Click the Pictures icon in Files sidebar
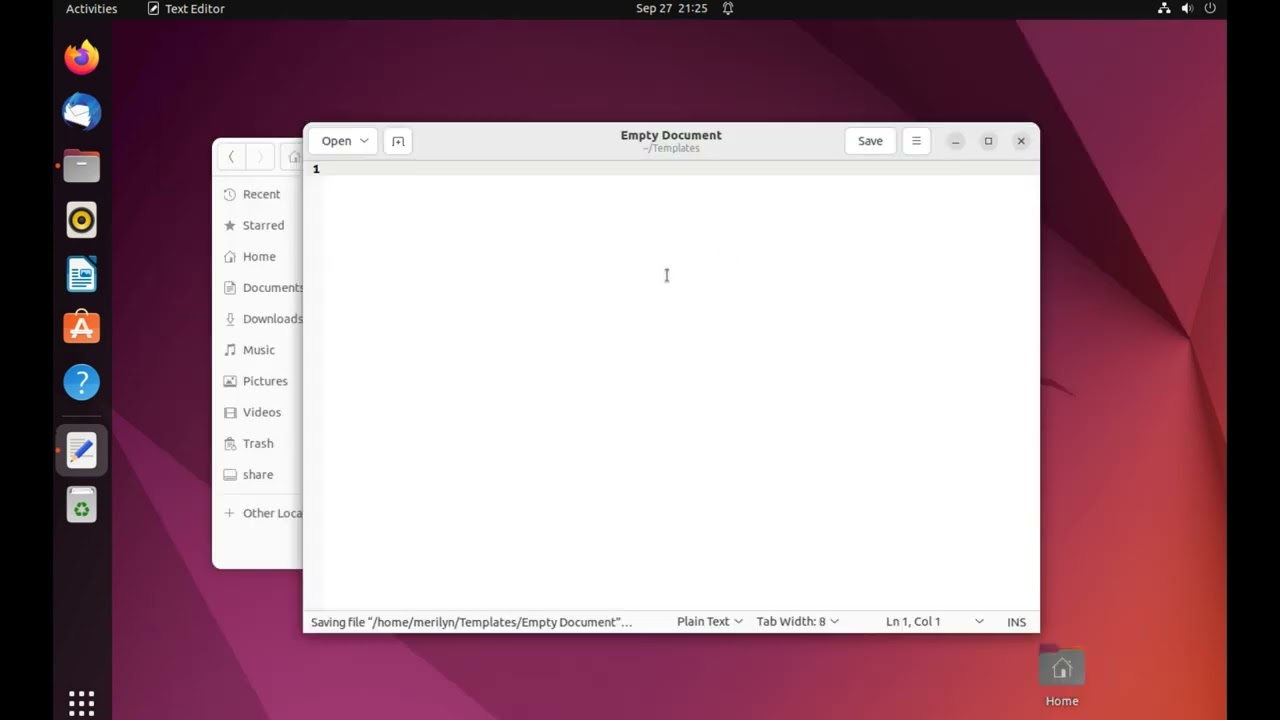Image resolution: width=1280 pixels, height=720 pixels. coord(230,381)
